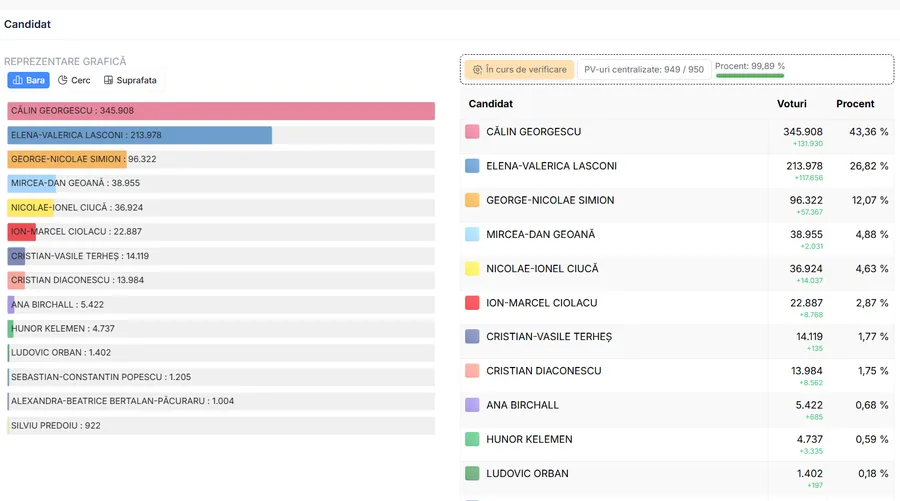This screenshot has width=900, height=501.
Task: Click the green Procent progress bar
Action: pyautogui.click(x=750, y=76)
